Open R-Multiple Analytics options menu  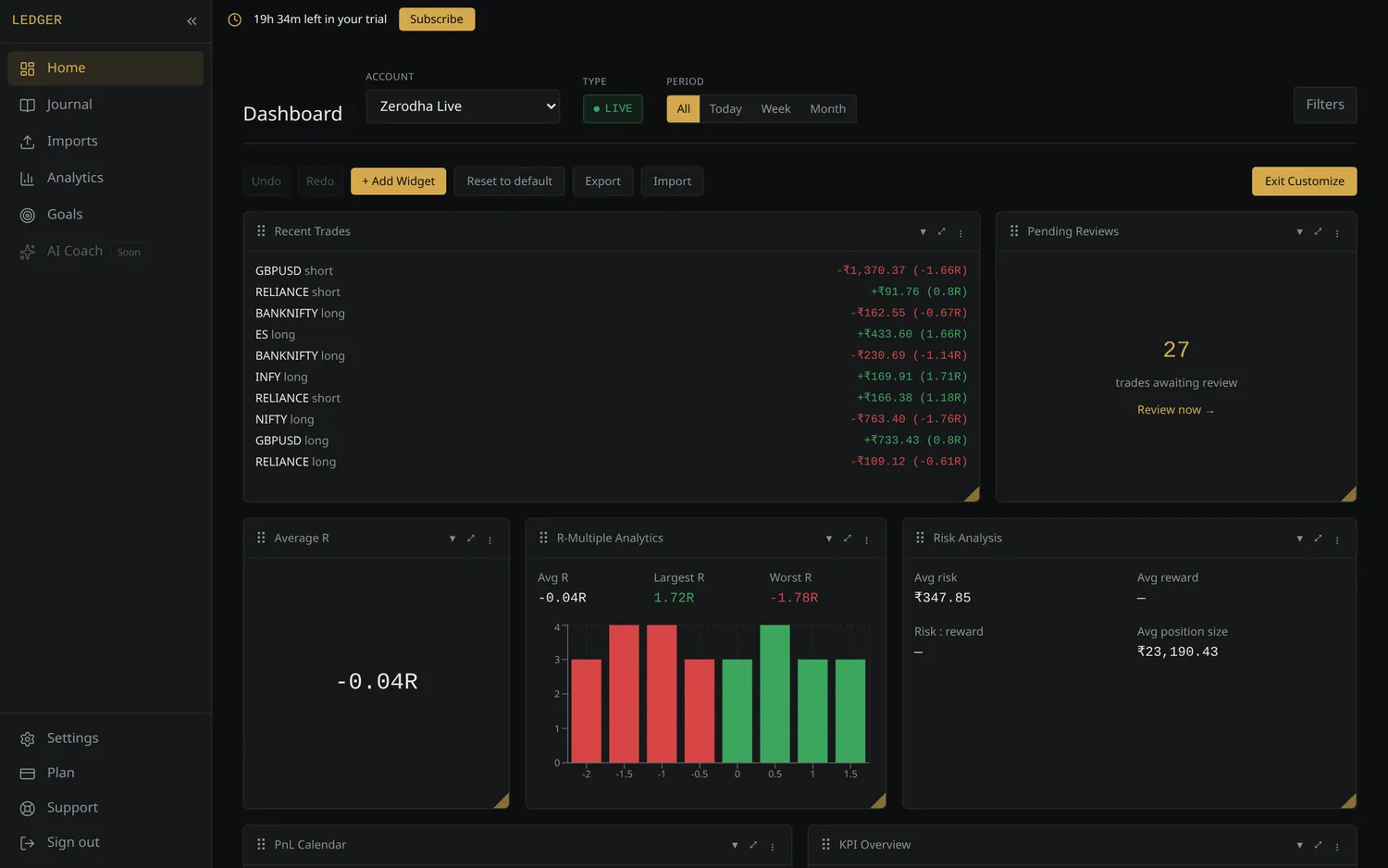866,539
